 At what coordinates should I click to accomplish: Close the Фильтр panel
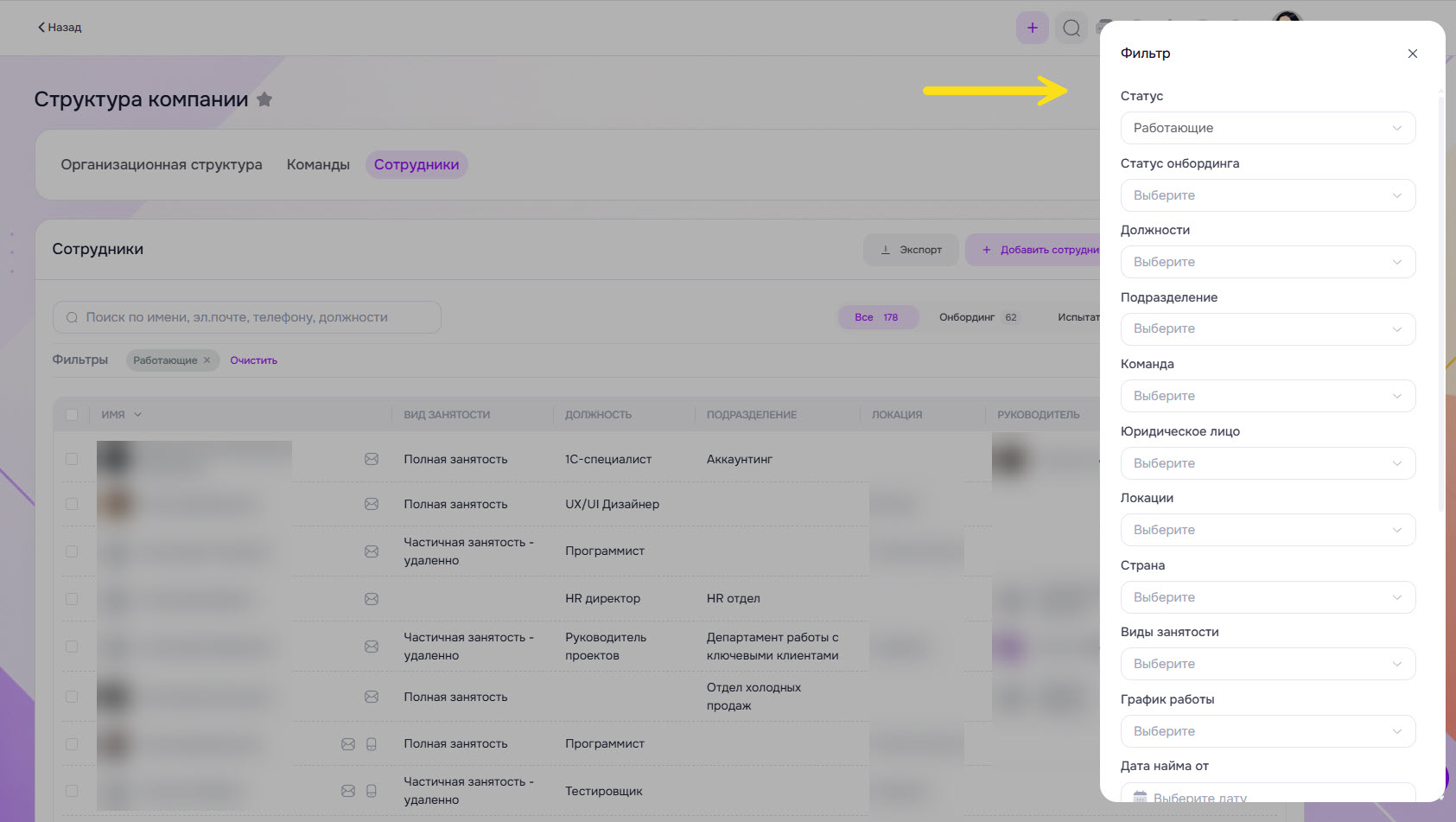click(1412, 54)
